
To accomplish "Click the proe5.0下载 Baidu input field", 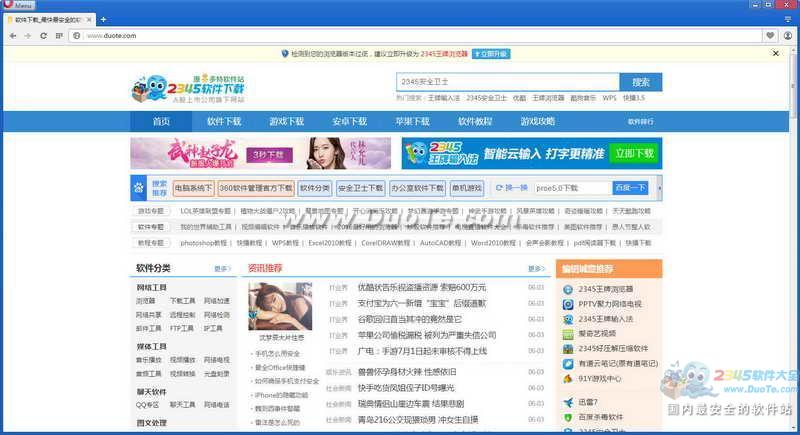I will (573, 188).
